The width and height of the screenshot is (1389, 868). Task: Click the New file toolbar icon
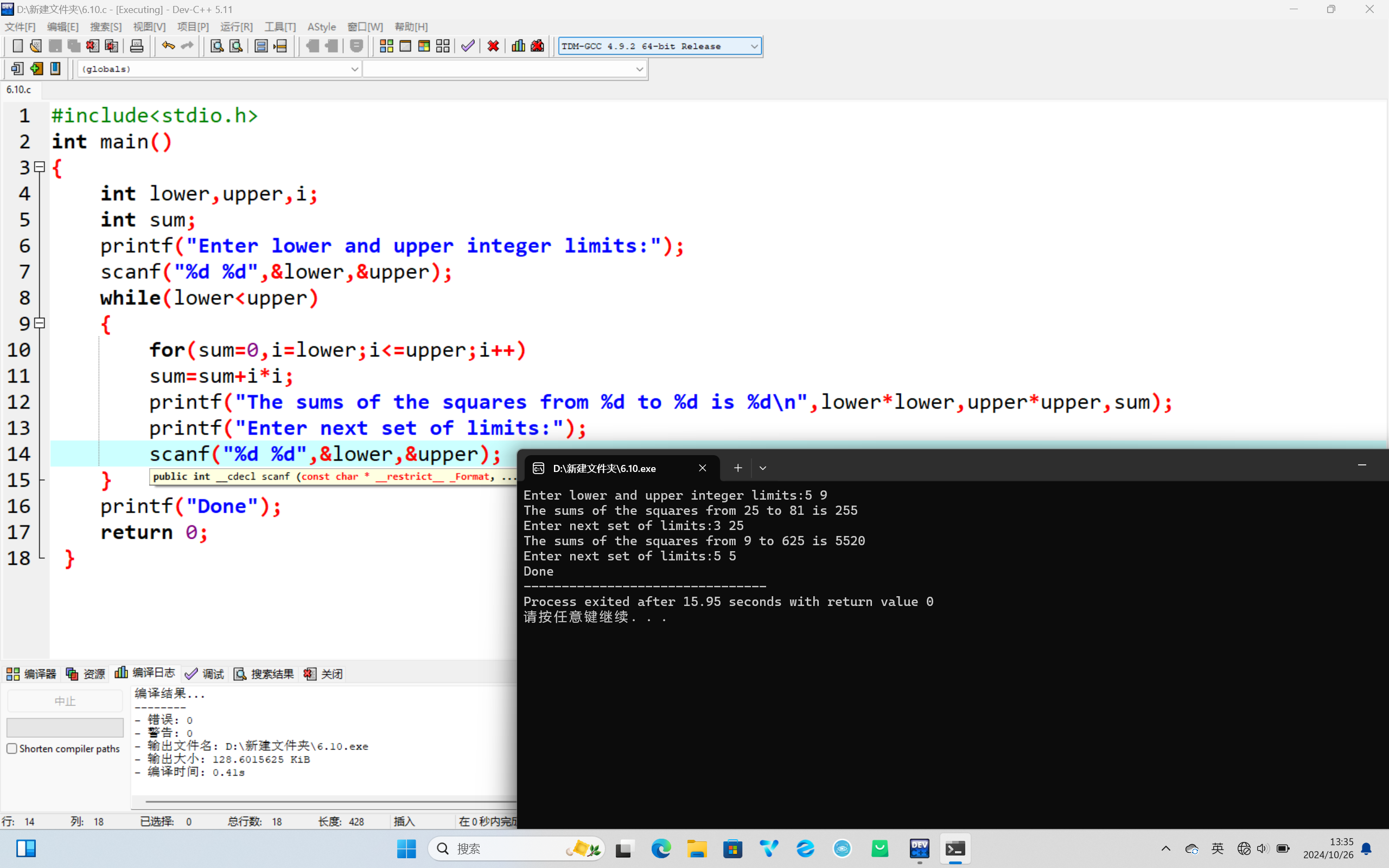pos(17,46)
